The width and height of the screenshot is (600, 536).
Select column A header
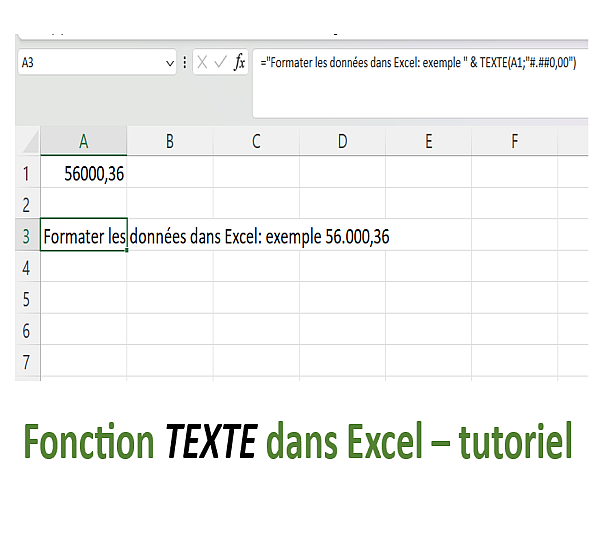coord(83,141)
